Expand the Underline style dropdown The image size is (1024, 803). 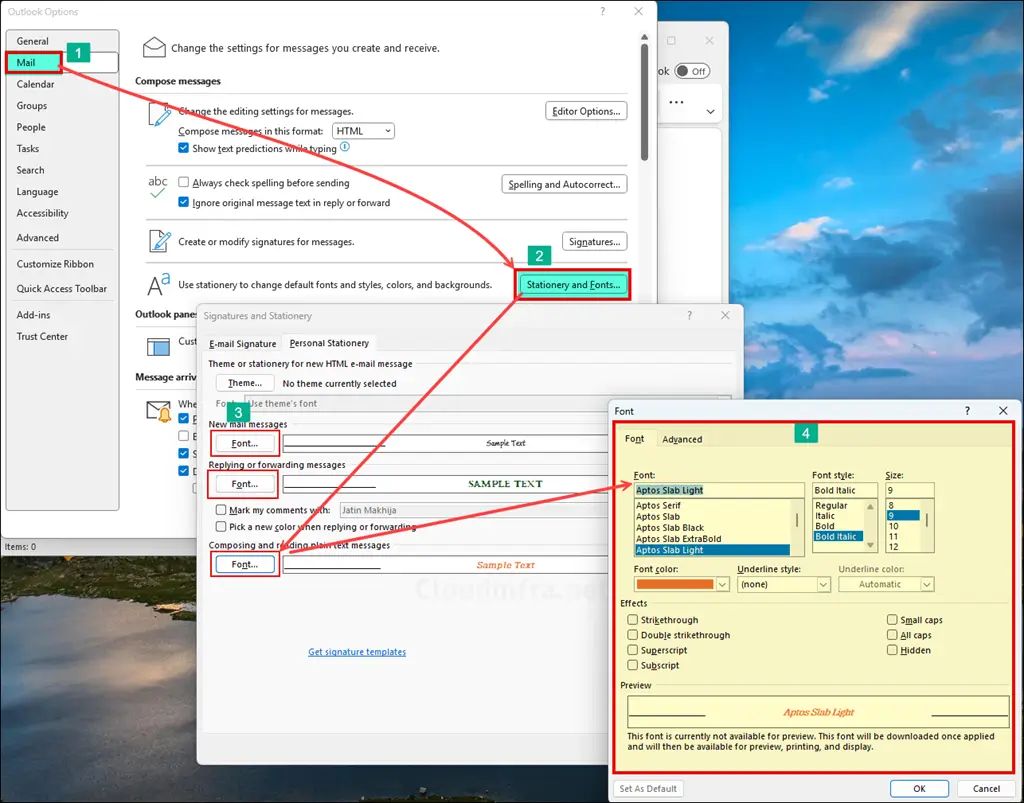coord(784,584)
